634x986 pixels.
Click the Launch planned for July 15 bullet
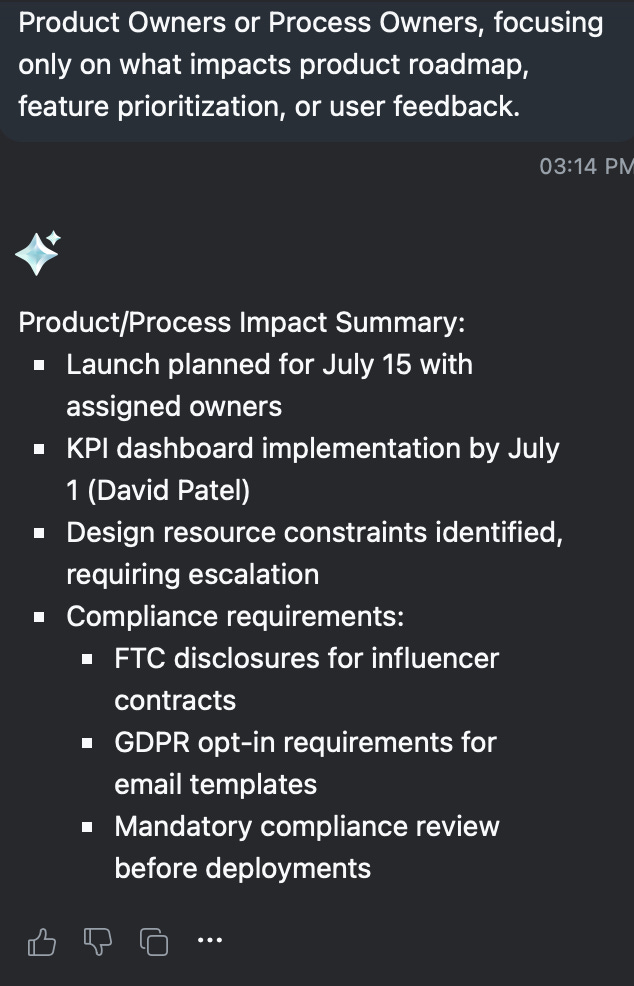click(269, 385)
